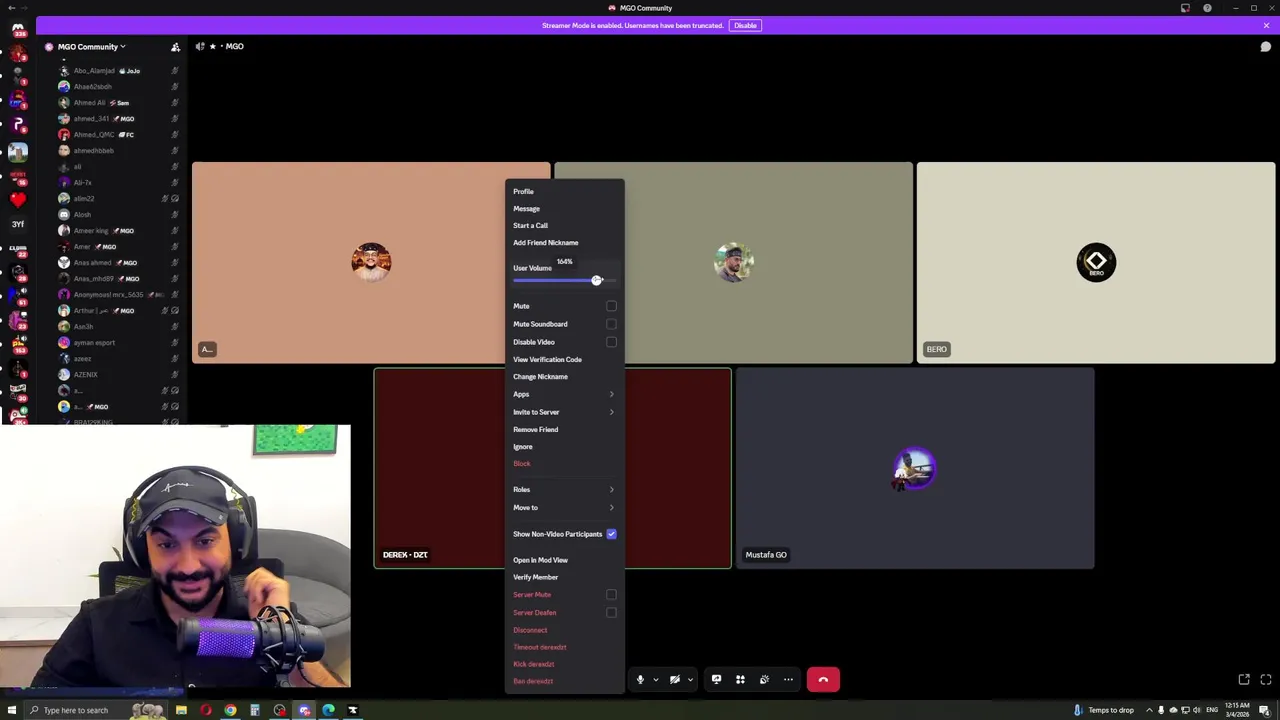Start screen share from call bar
Viewport: 1280px width, 720px height.
pos(716,680)
